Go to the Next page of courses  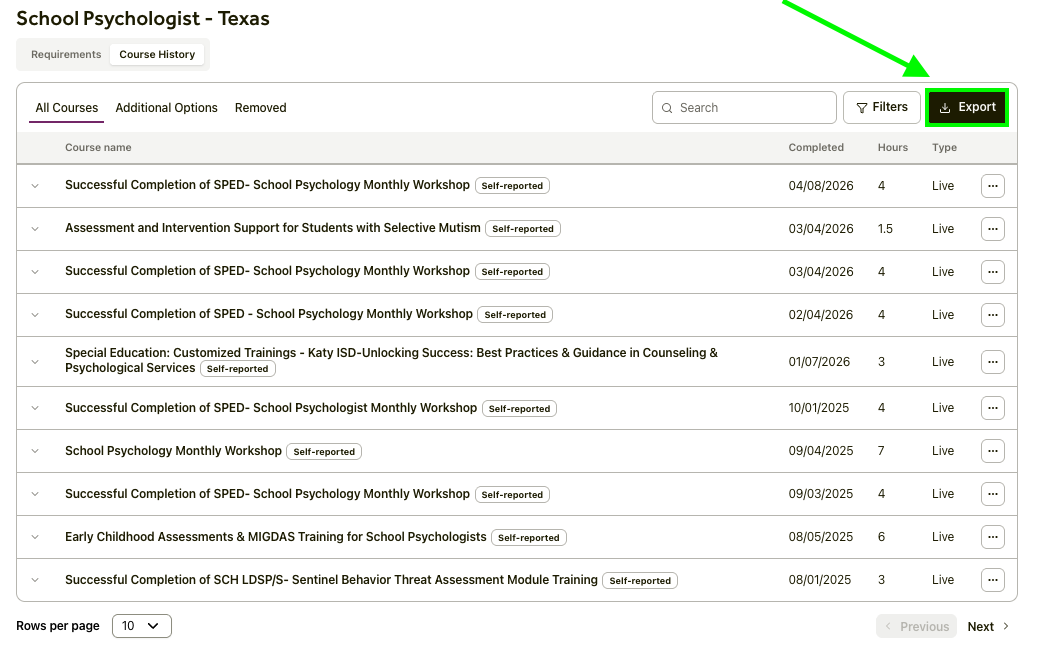[x=988, y=627]
